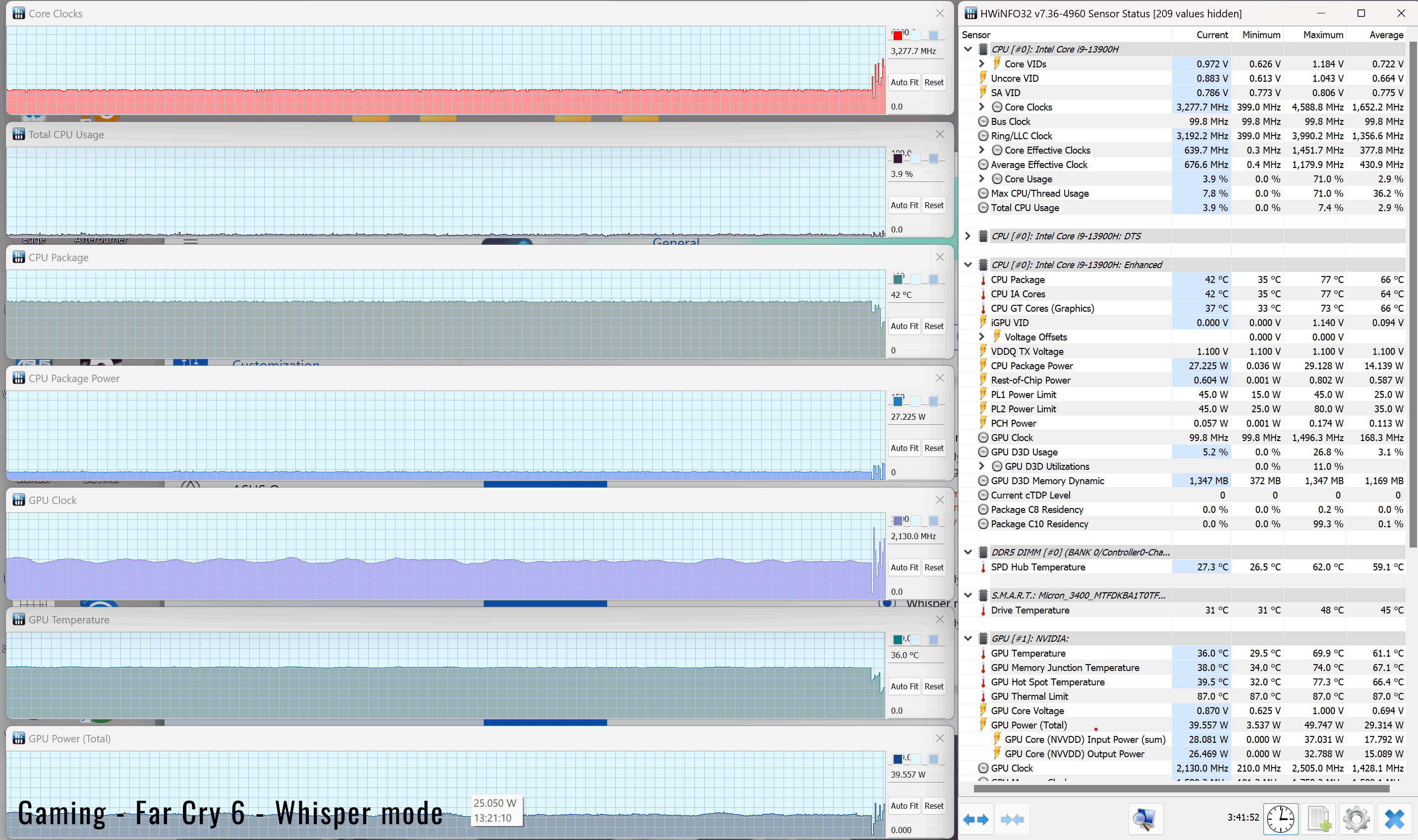Click the lightning icon beside GPU Power (Total)

tap(983, 725)
